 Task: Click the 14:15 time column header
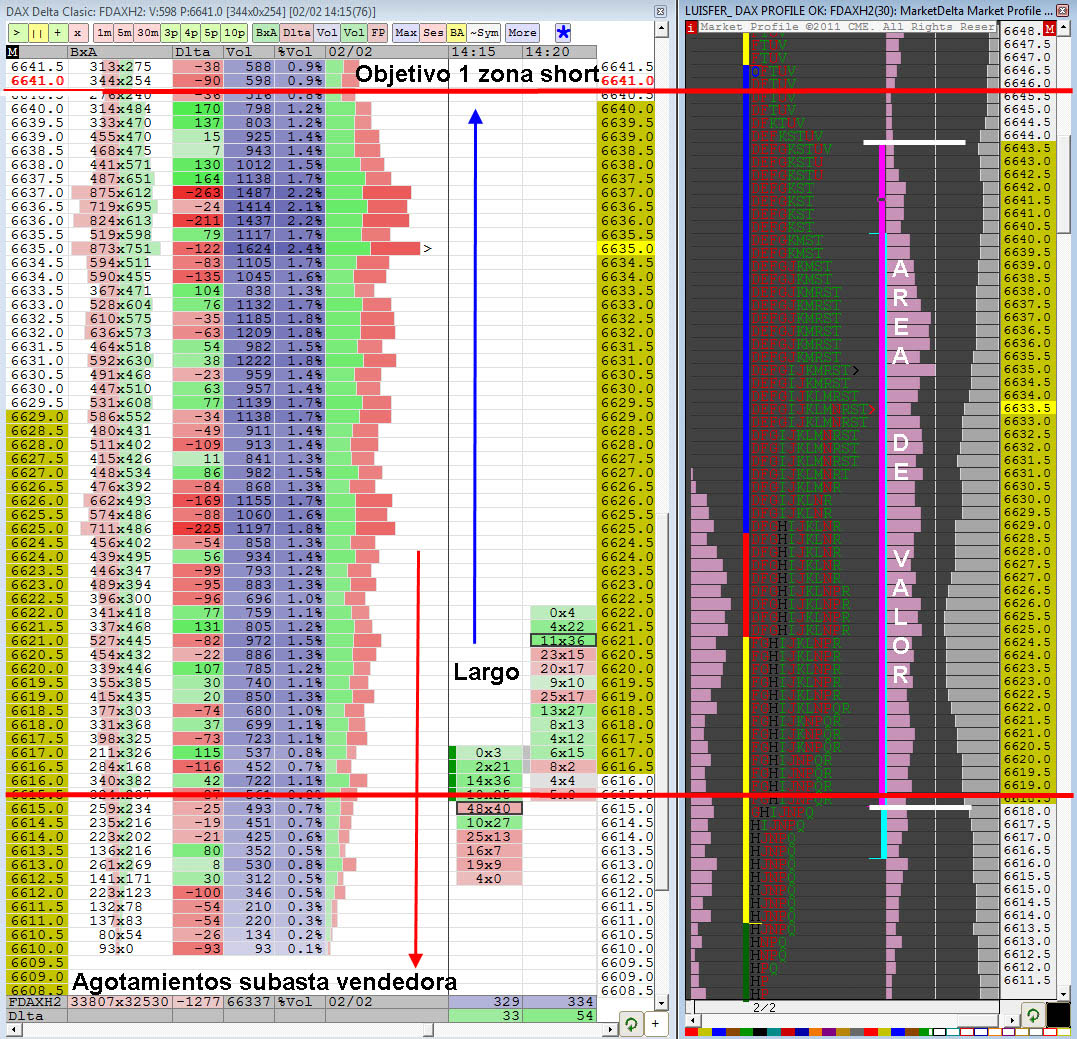coord(485,52)
